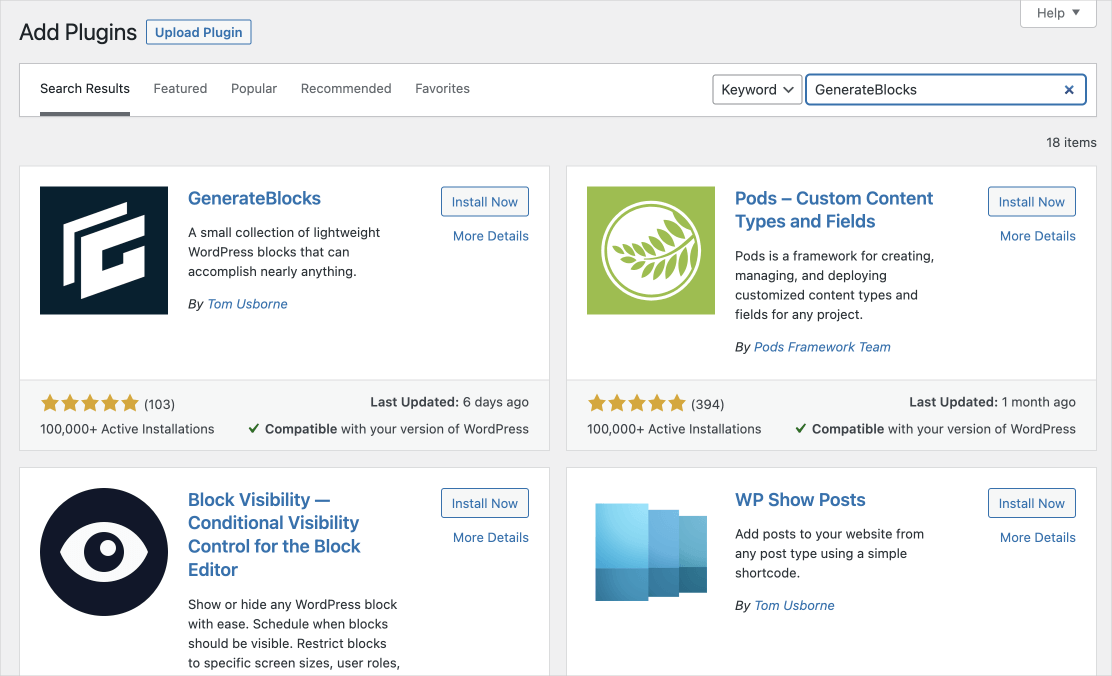Click GenerateBlocks "100,000+ Active Installations" text
Viewport: 1112px width, 676px height.
coord(127,429)
